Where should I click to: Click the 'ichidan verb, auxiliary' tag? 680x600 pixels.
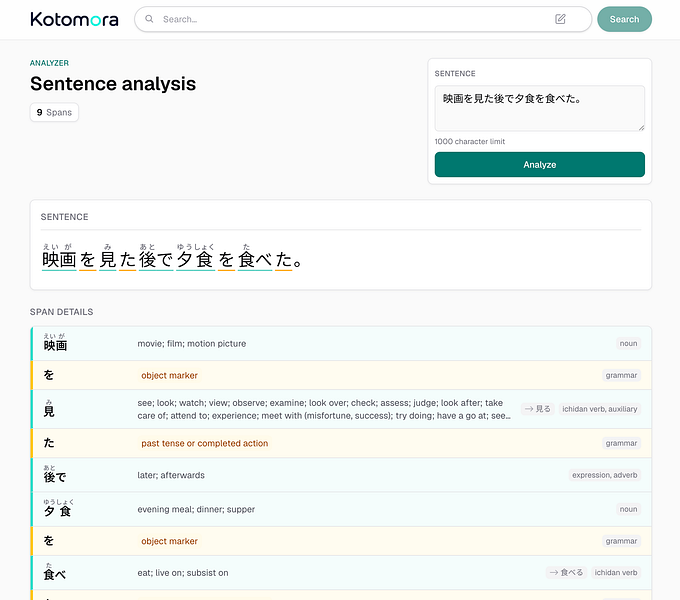[x=600, y=409]
